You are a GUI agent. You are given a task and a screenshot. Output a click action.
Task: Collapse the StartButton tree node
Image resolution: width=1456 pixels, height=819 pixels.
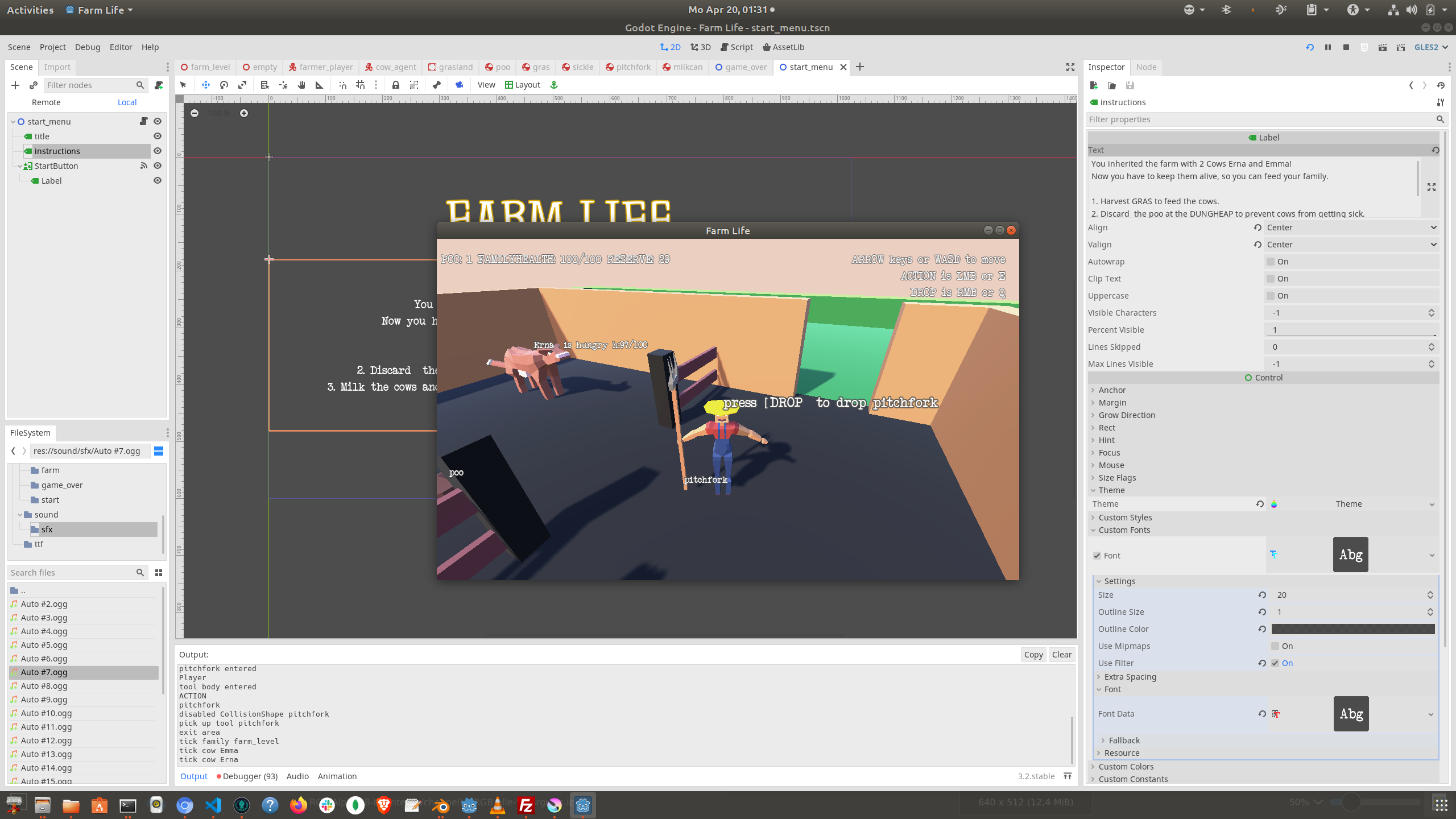tap(20, 166)
